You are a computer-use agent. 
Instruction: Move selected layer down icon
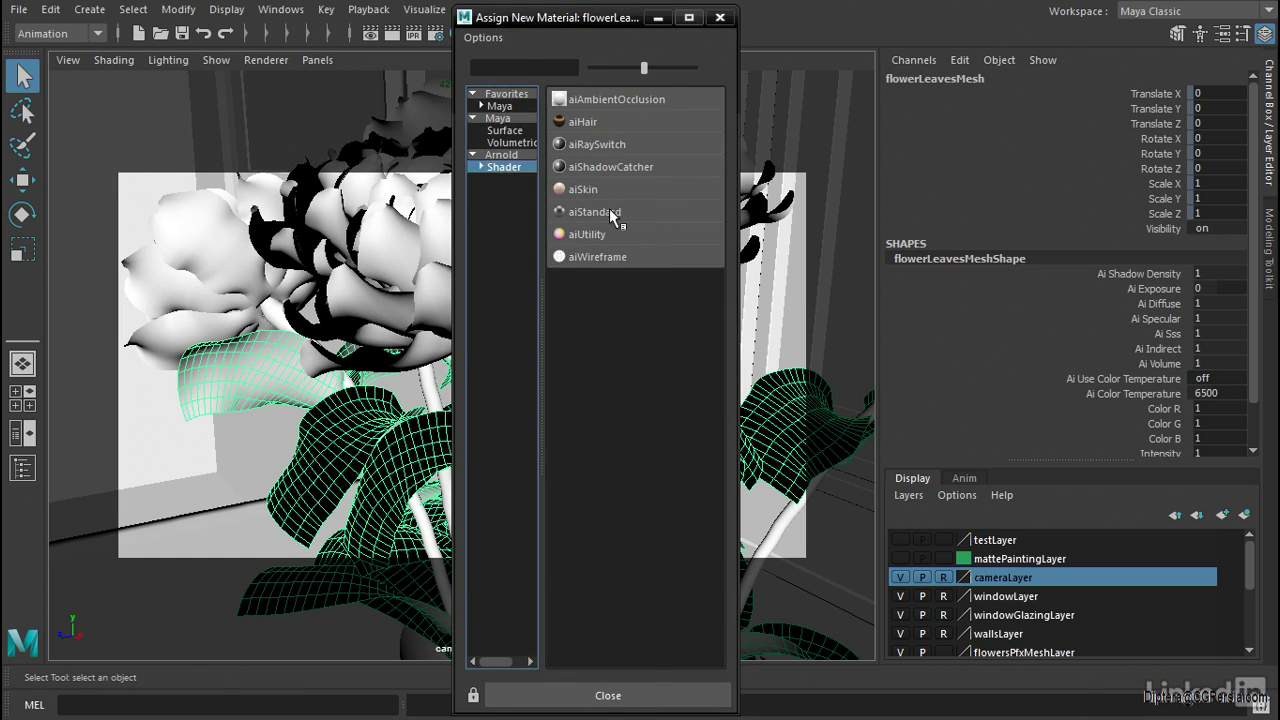(1197, 515)
